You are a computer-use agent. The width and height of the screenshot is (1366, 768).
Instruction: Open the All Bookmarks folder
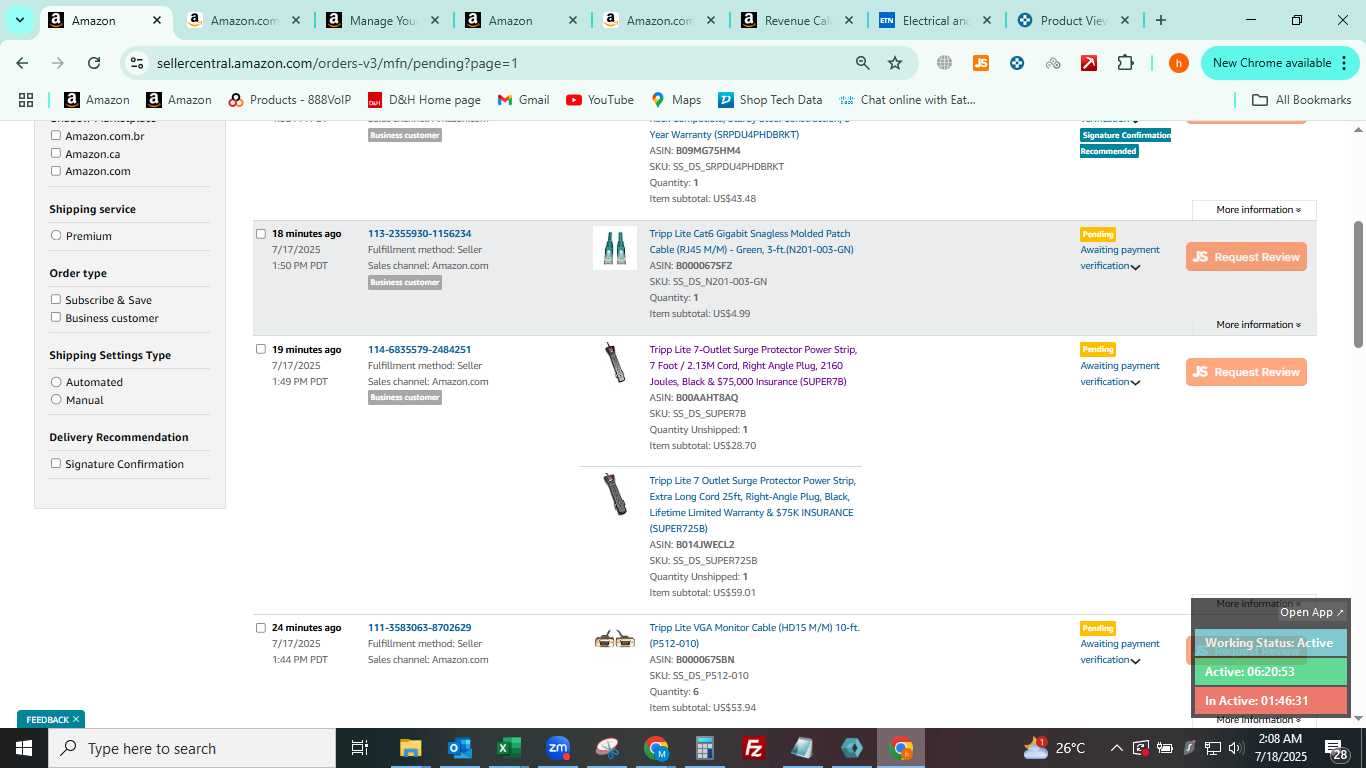(x=1302, y=100)
